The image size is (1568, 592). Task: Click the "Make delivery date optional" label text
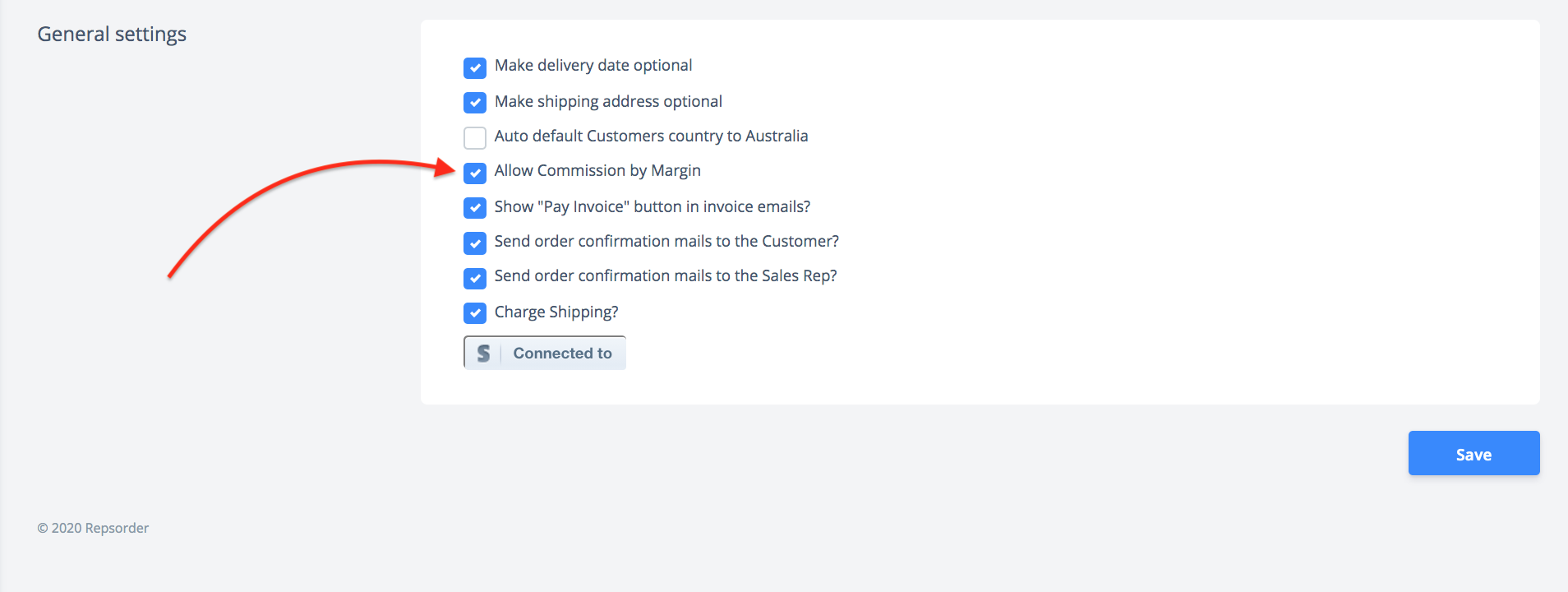[593, 66]
